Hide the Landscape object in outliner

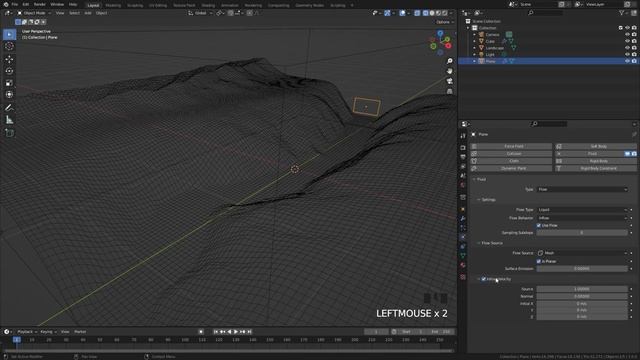[x=627, y=48]
